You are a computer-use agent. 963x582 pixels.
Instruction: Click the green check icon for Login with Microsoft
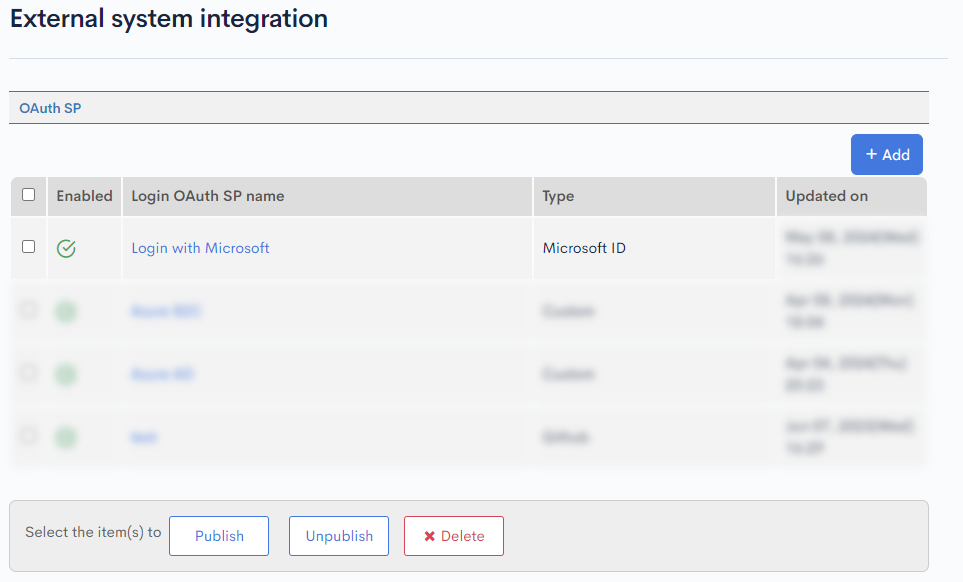66,247
